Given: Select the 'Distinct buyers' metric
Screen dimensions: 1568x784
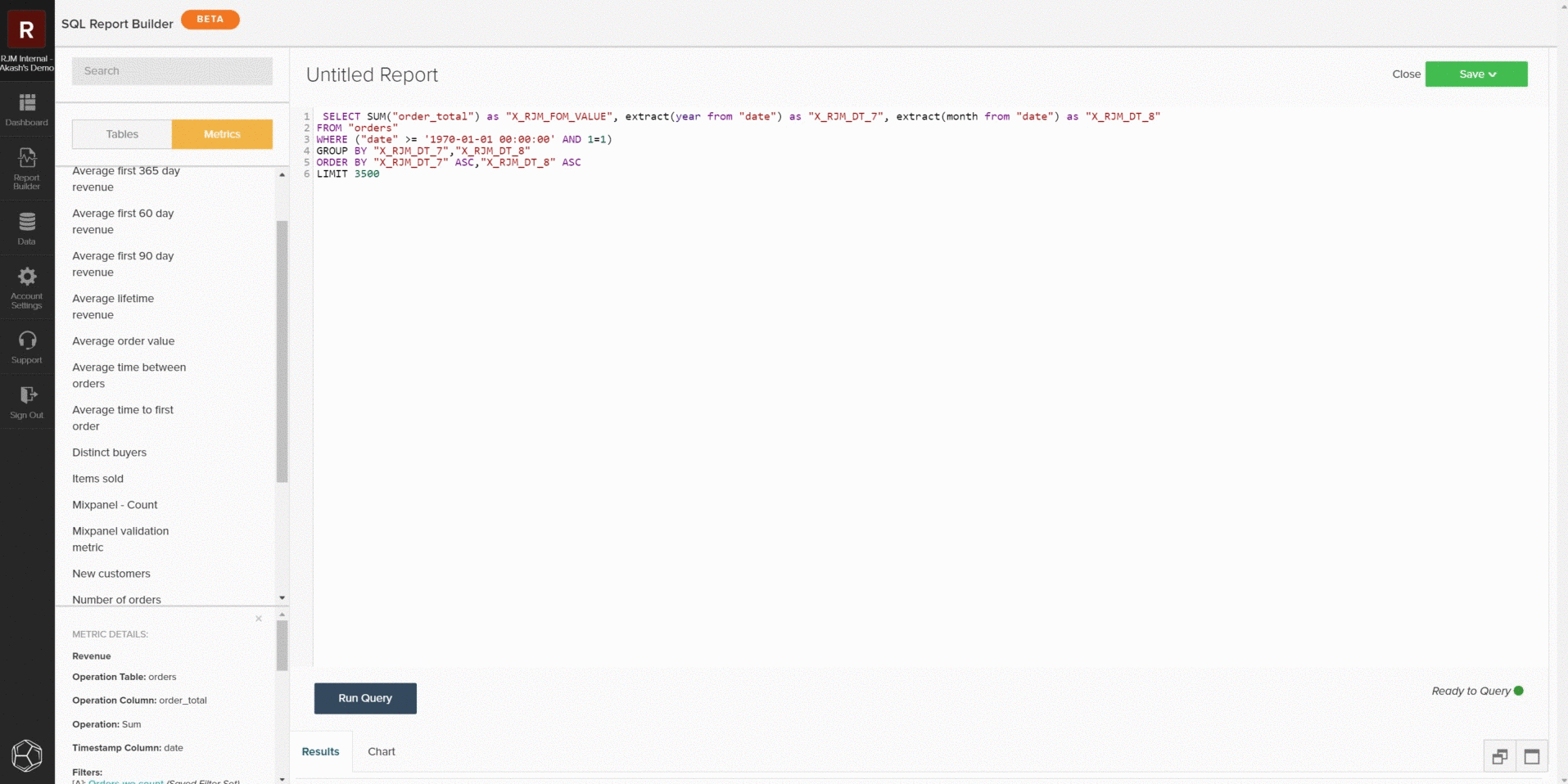Looking at the screenshot, I should click(109, 452).
